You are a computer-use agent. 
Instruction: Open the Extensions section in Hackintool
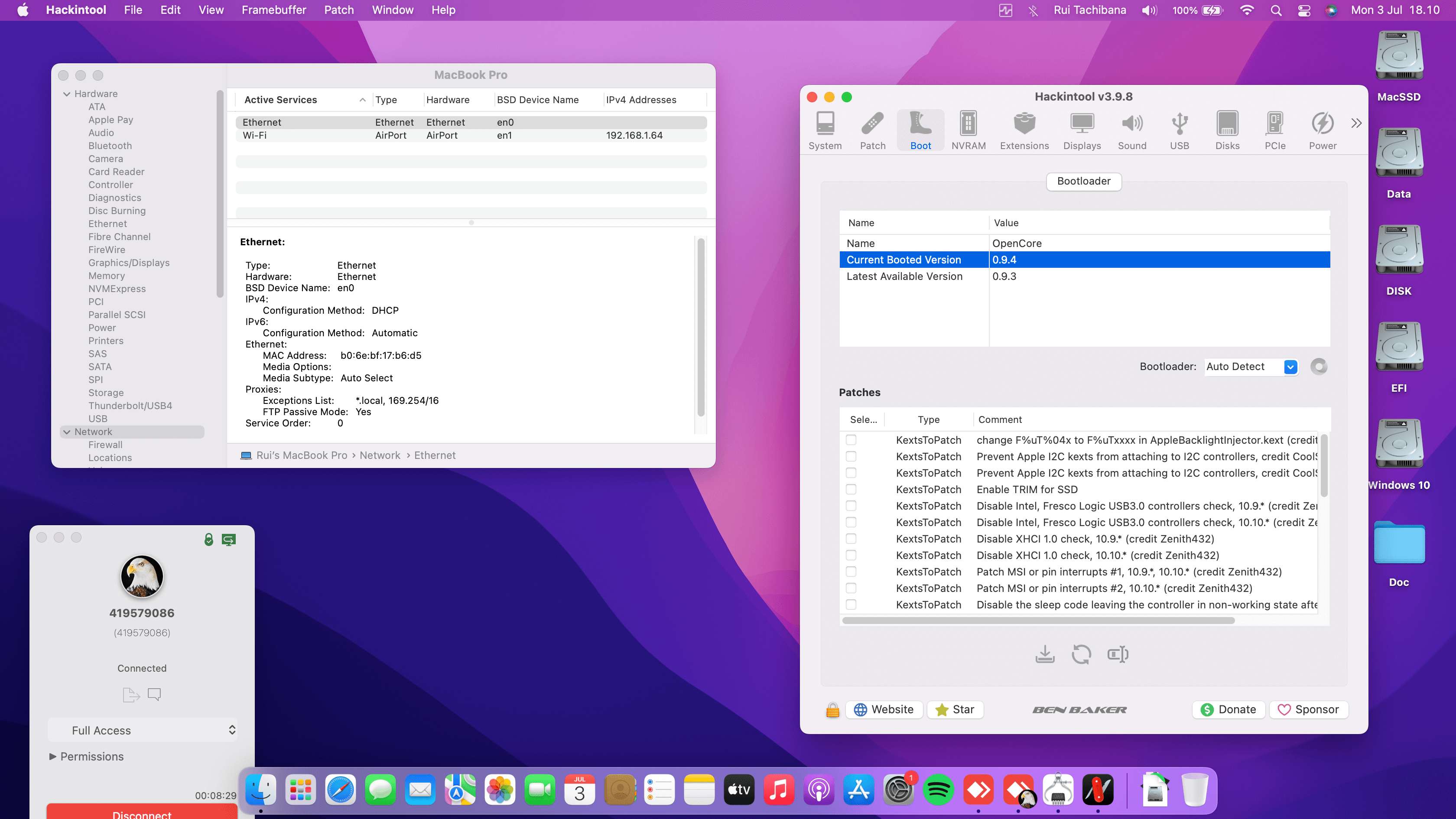coord(1024,130)
